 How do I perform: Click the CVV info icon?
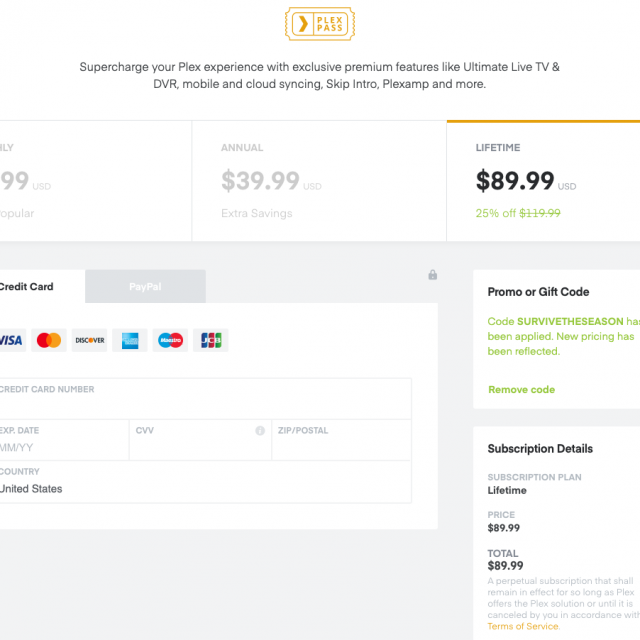coord(260,431)
